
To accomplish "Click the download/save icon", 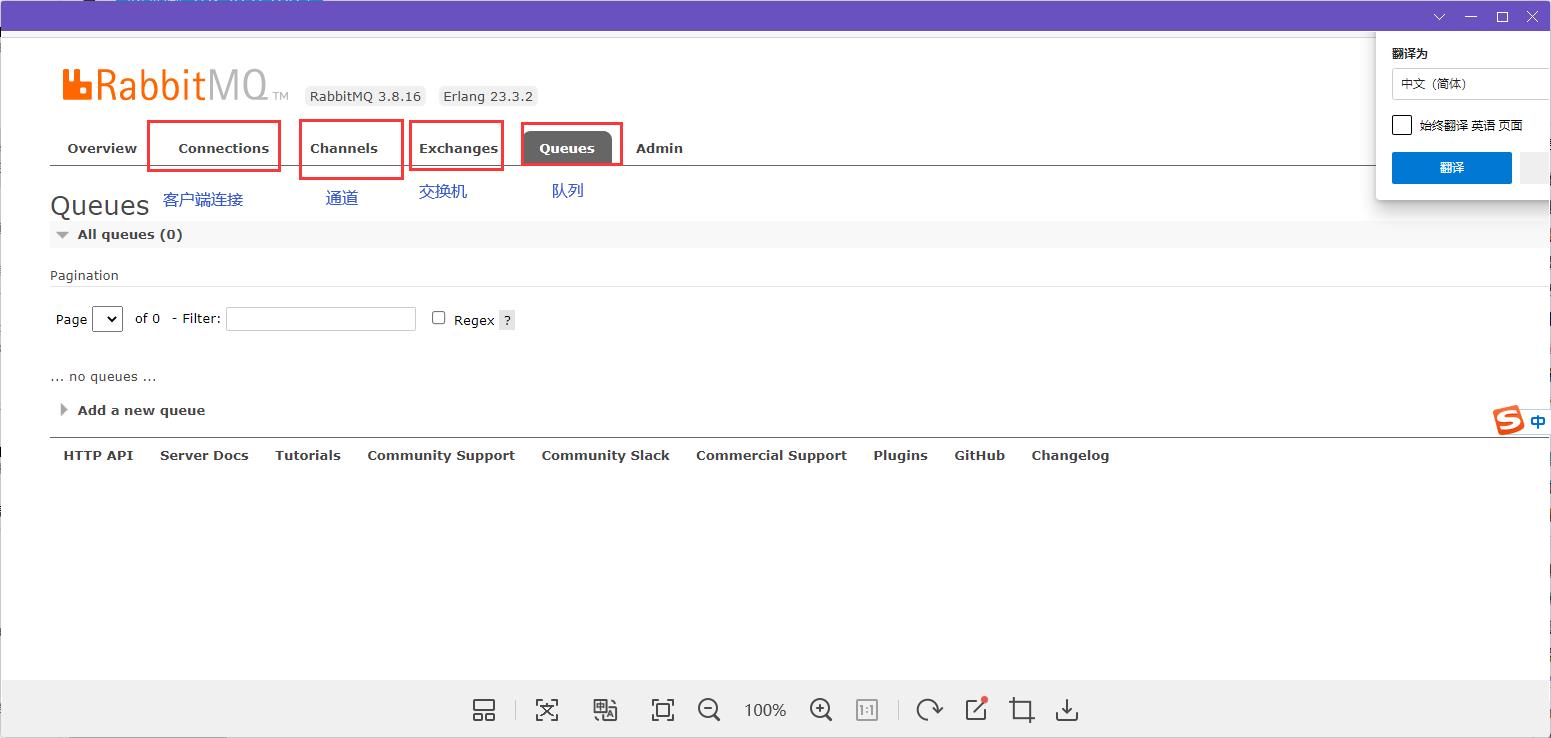I will (1067, 710).
